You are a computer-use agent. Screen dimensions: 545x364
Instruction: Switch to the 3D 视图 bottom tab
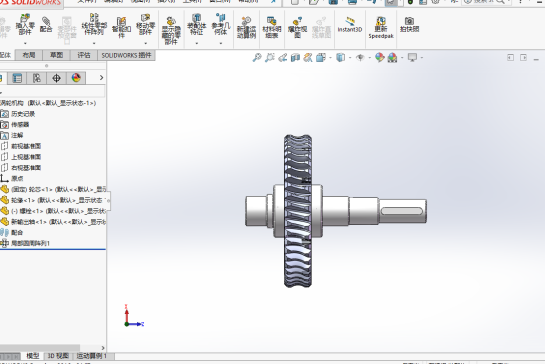click(x=58, y=356)
